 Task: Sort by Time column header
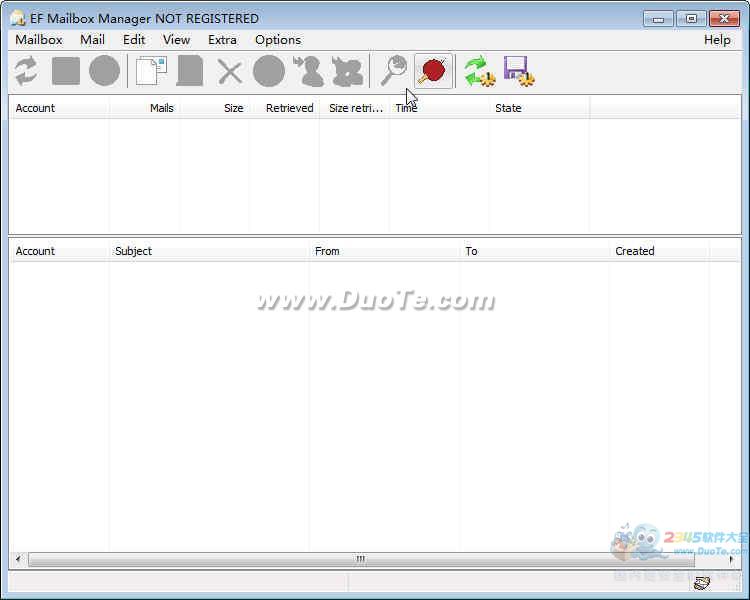point(439,108)
